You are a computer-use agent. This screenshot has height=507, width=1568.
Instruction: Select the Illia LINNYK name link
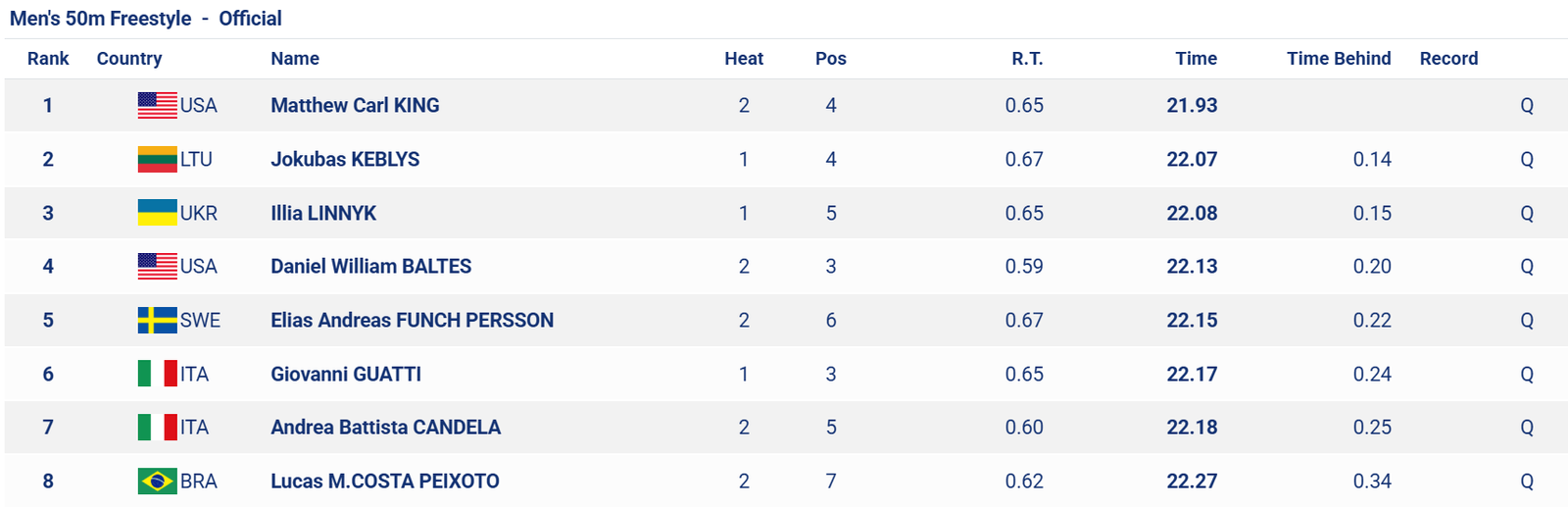323,213
